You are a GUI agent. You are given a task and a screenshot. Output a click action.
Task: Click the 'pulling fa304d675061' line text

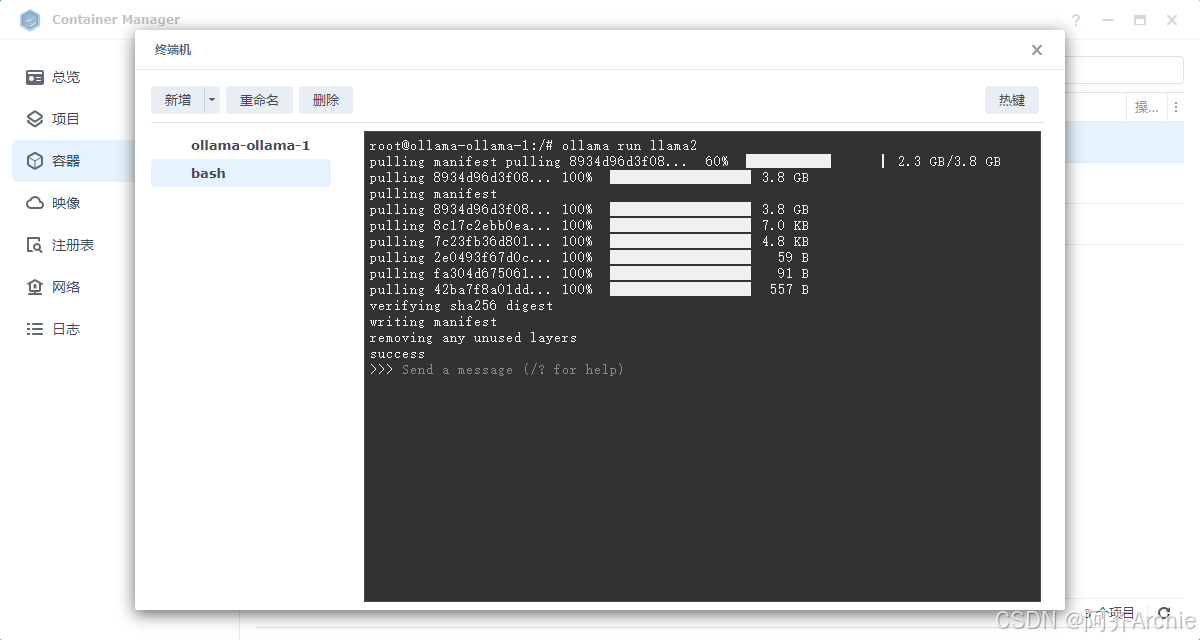[460, 274]
